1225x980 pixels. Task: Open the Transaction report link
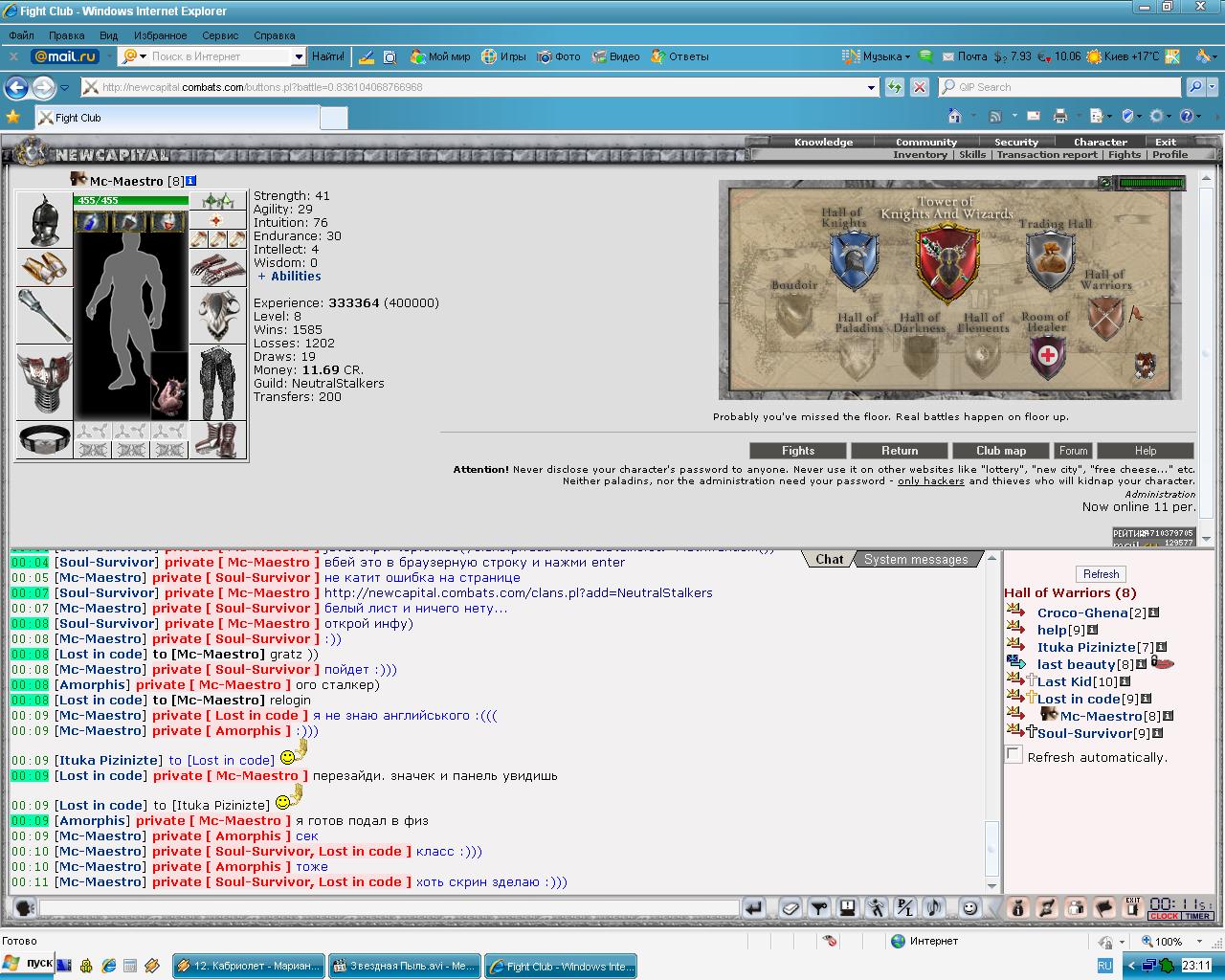(x=1047, y=154)
